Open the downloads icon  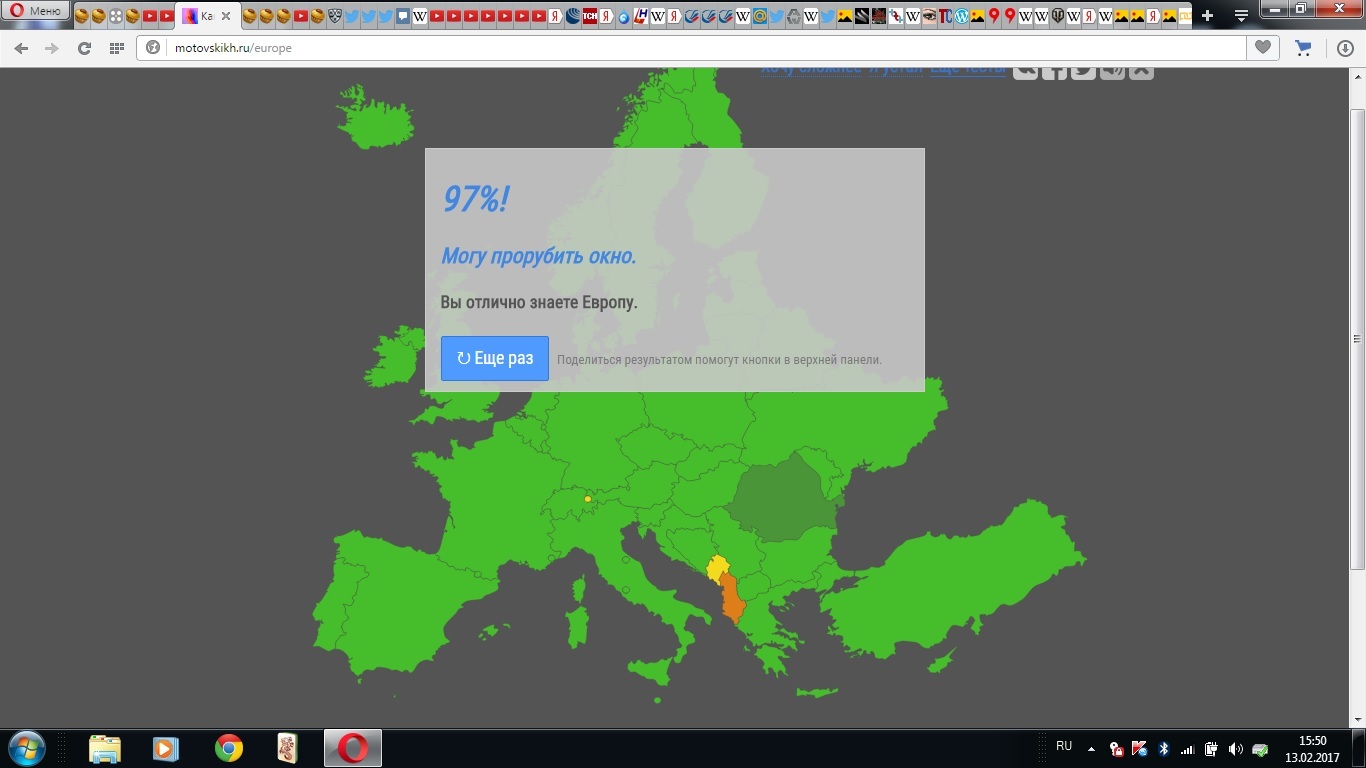tap(1345, 48)
